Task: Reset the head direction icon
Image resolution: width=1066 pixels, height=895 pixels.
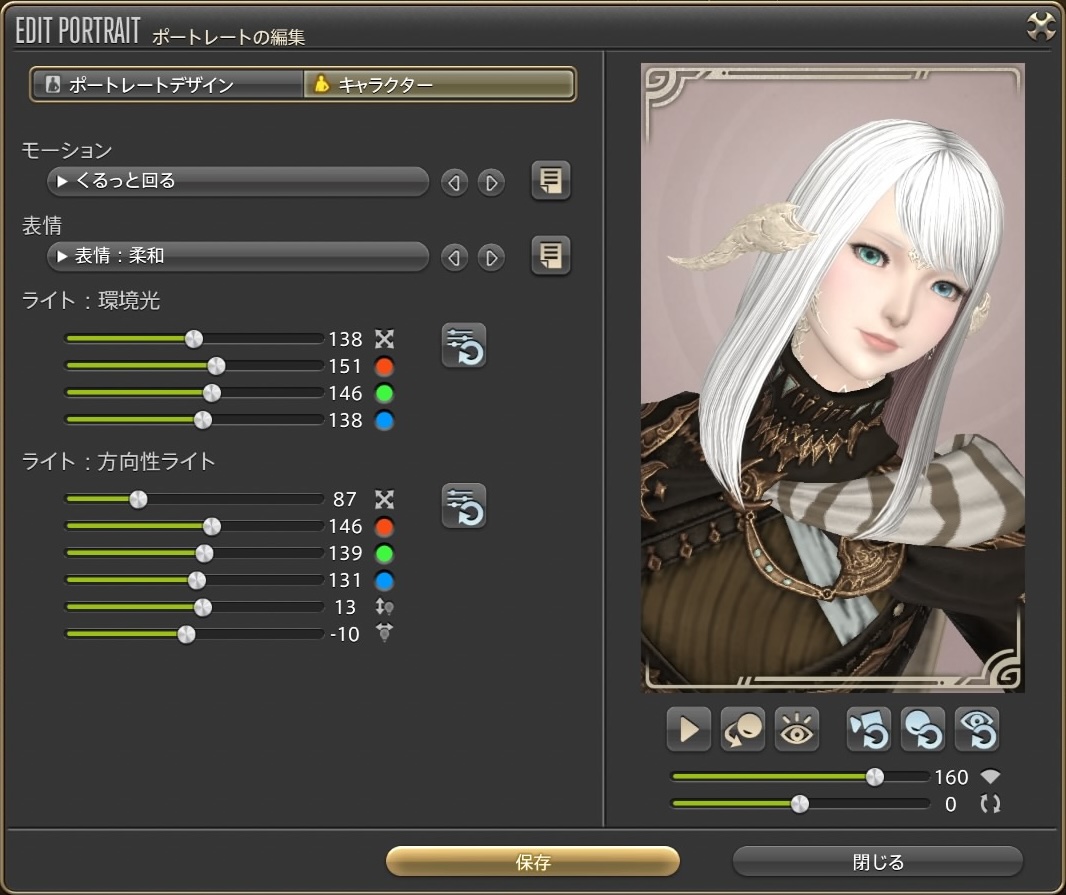Action: [922, 730]
